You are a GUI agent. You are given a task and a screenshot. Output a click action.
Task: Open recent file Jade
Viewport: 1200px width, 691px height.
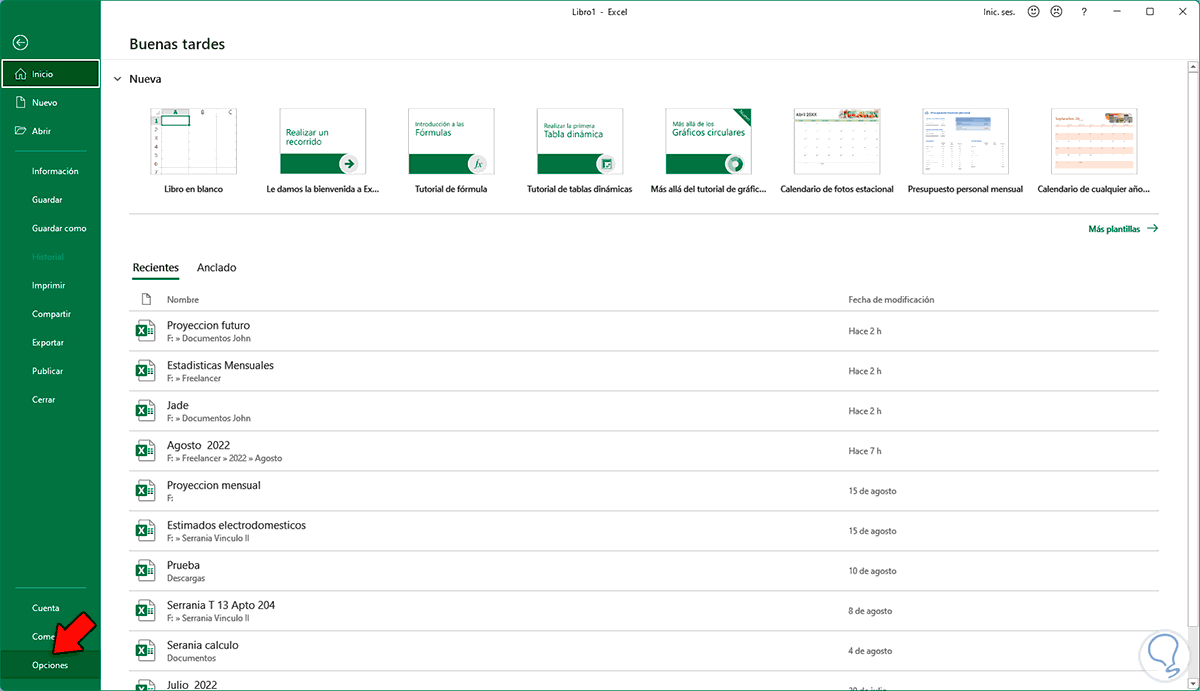644,411
